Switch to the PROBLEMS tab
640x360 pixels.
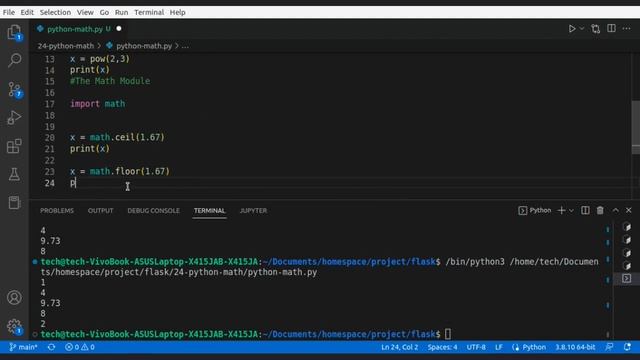pyautogui.click(x=57, y=211)
